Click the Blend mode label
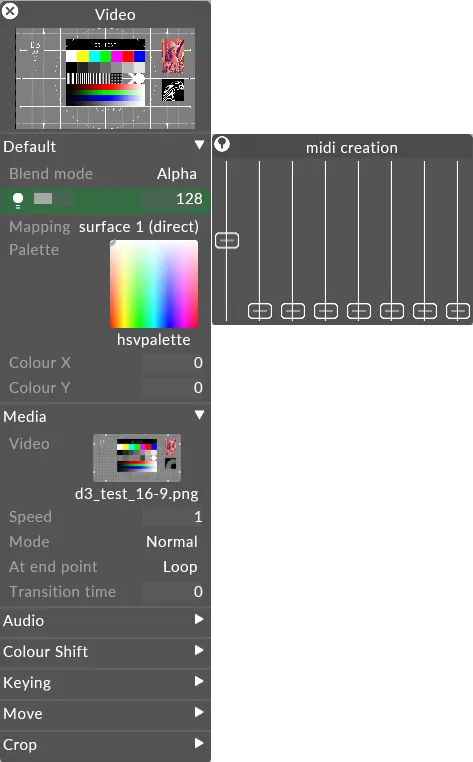 click(51, 173)
